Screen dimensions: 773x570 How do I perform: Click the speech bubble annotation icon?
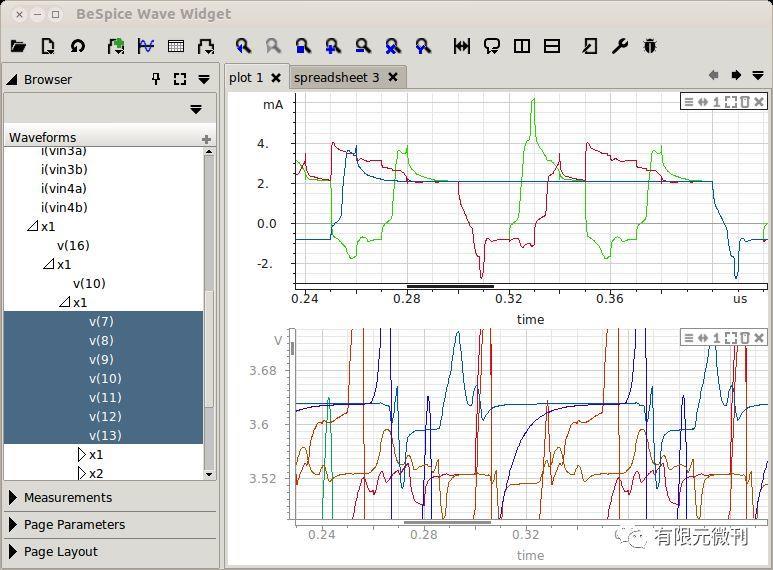[x=491, y=46]
